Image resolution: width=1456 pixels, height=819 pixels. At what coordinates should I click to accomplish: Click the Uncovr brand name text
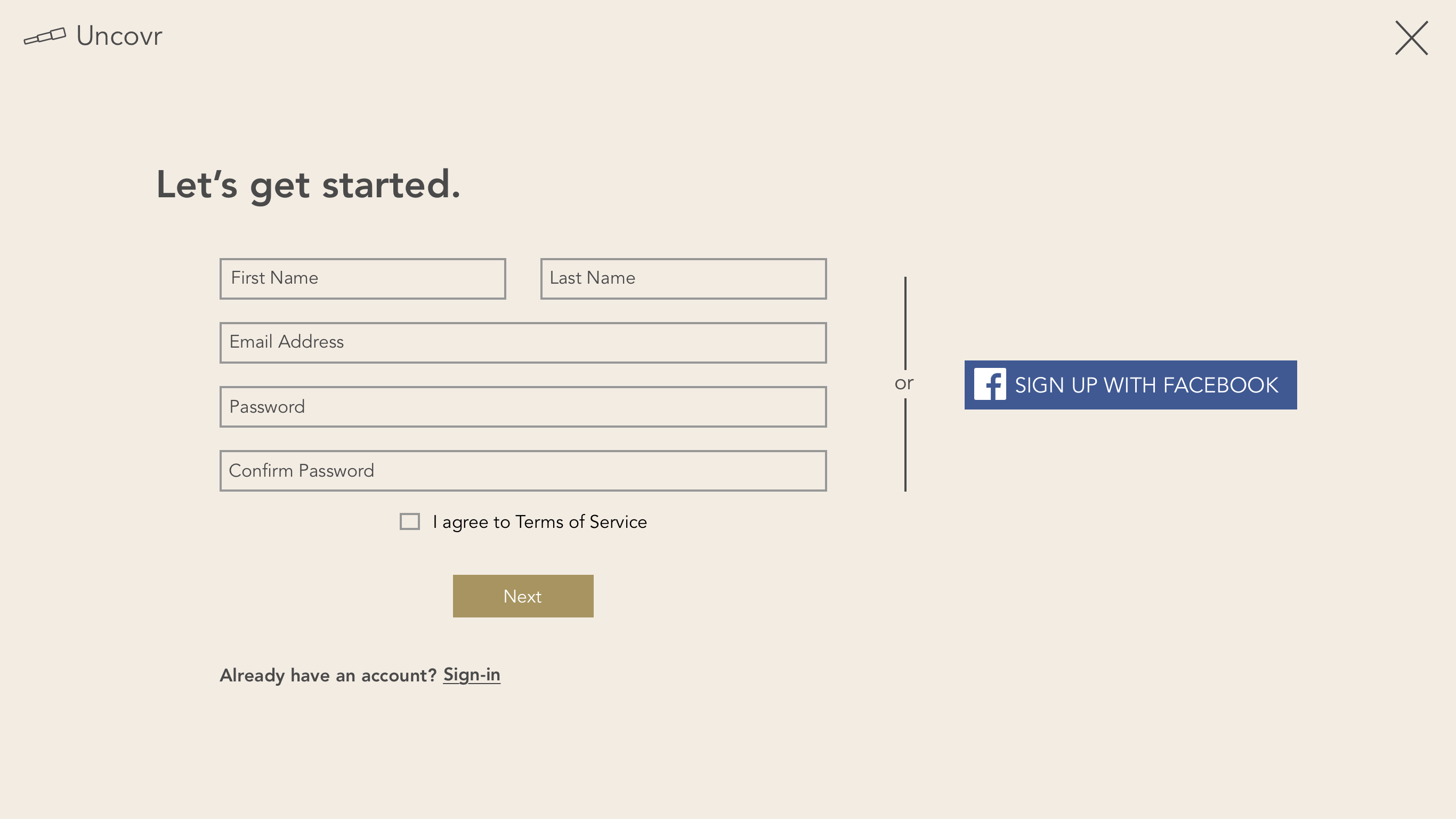[x=119, y=36]
